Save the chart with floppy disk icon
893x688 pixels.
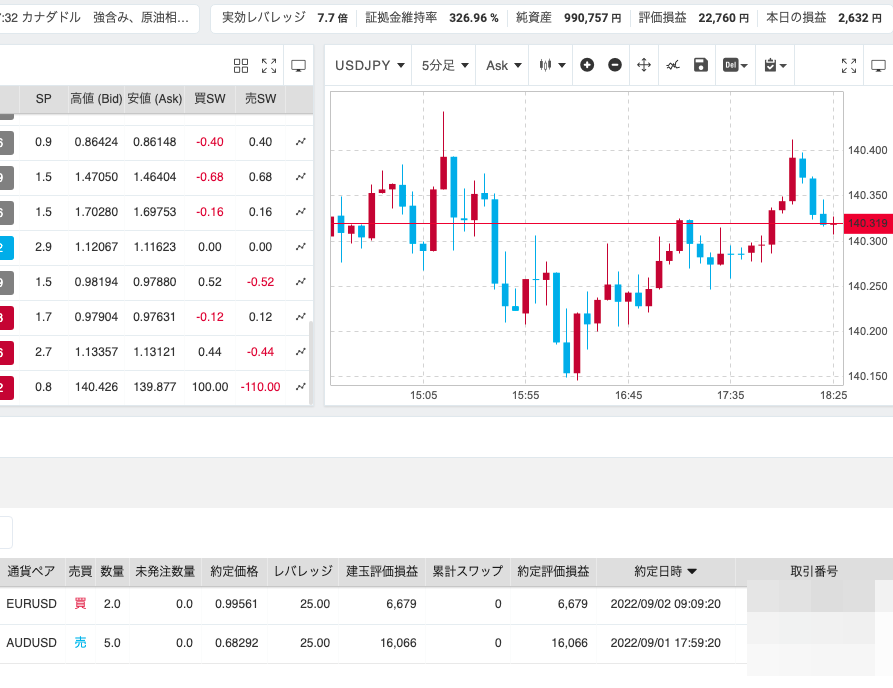tap(701, 65)
